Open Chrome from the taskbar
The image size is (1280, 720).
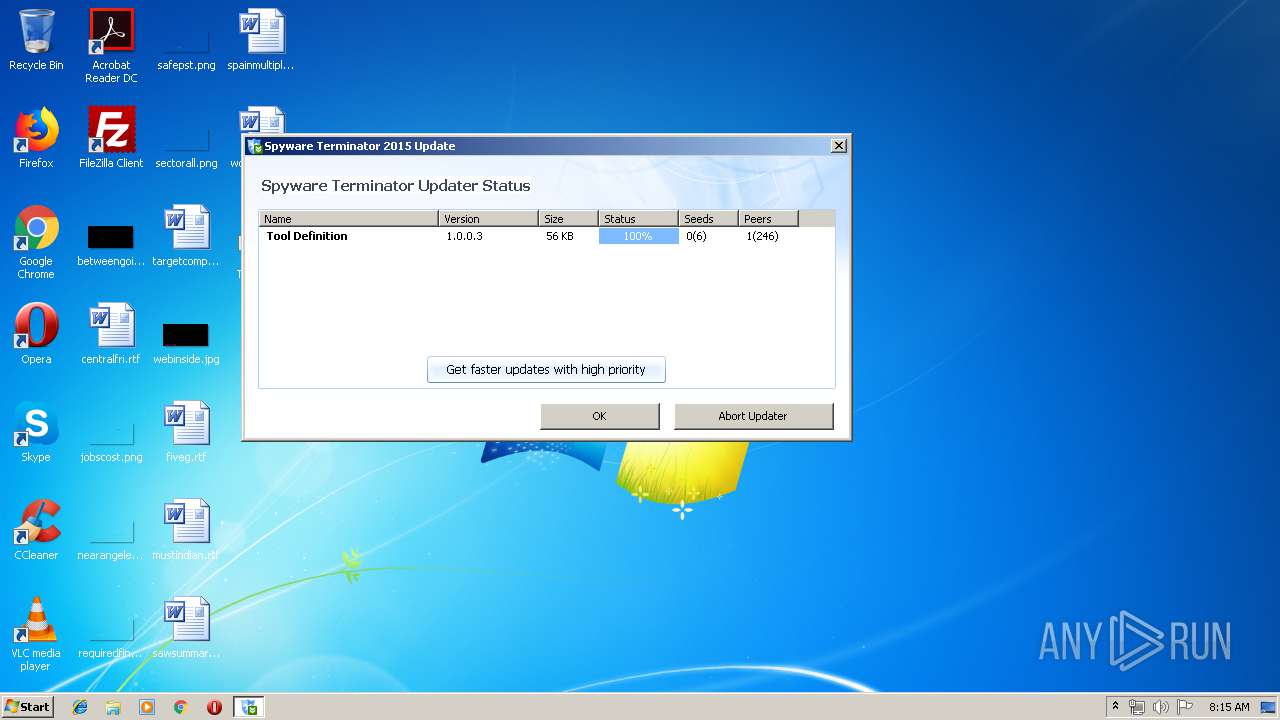click(x=181, y=707)
